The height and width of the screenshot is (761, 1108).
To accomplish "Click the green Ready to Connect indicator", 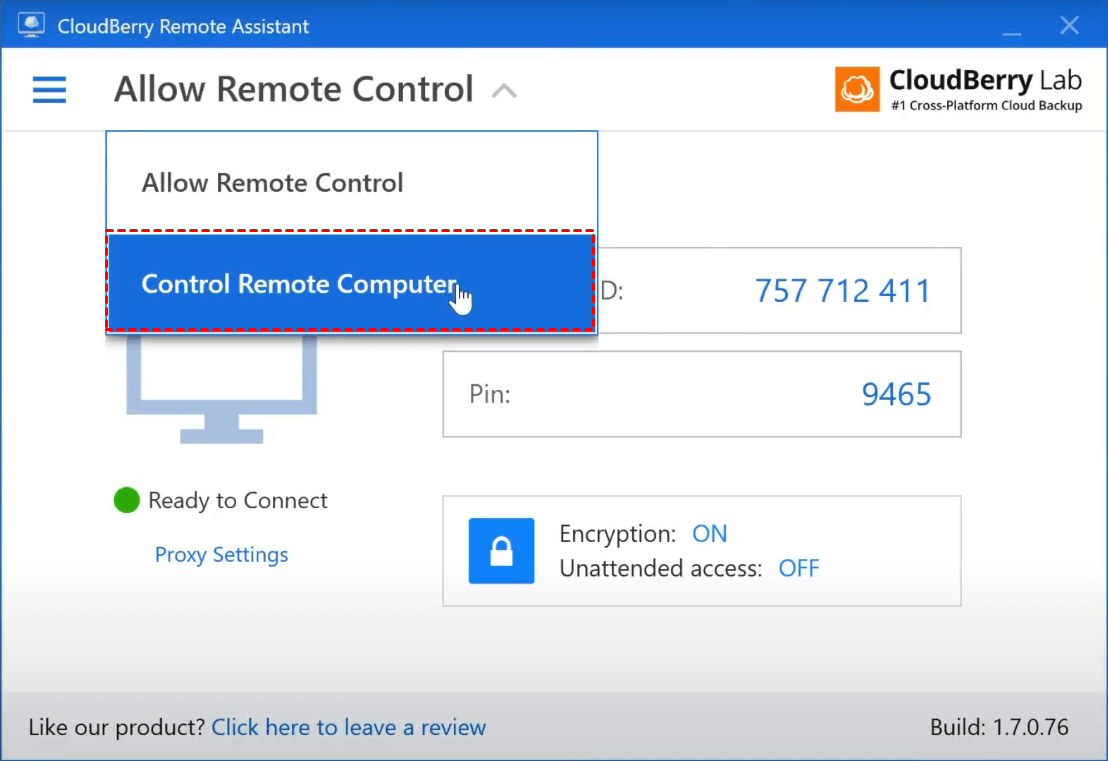I will (126, 500).
